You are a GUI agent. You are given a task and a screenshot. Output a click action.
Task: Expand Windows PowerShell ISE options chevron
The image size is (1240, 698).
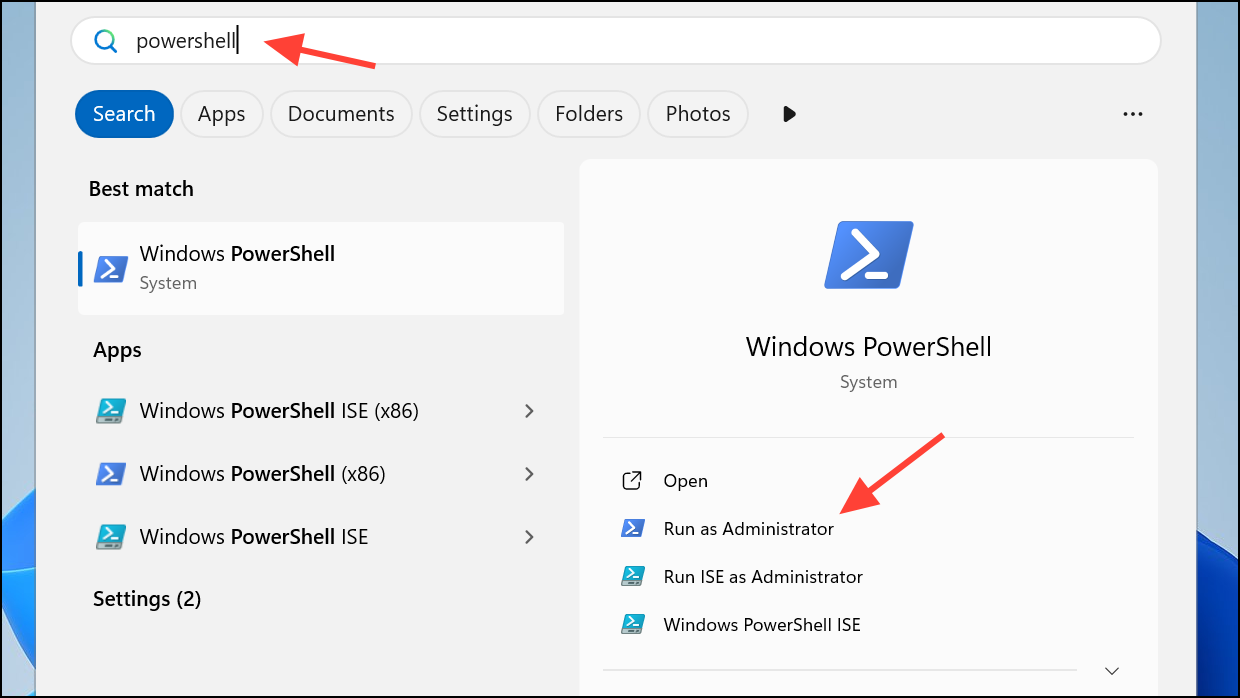tap(529, 537)
